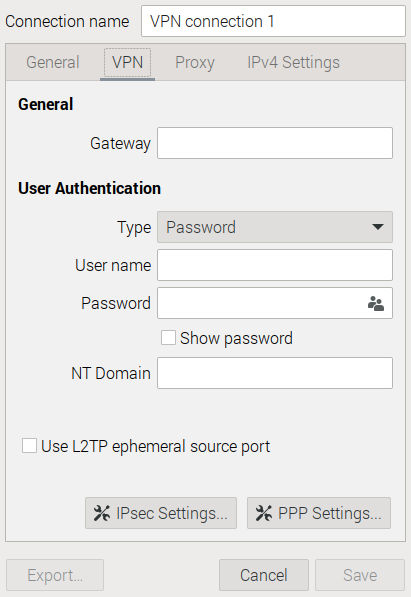Click the Connection name label

67,21
